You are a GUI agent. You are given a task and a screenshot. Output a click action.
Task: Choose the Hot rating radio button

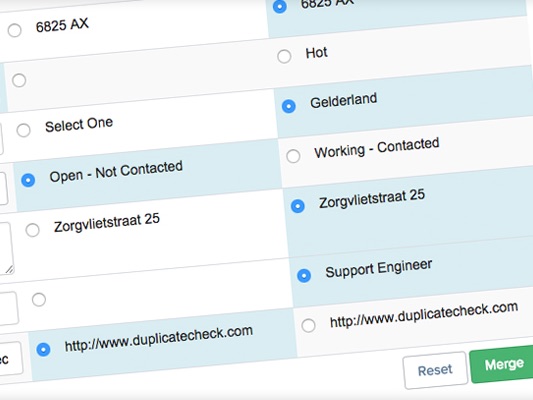point(284,56)
